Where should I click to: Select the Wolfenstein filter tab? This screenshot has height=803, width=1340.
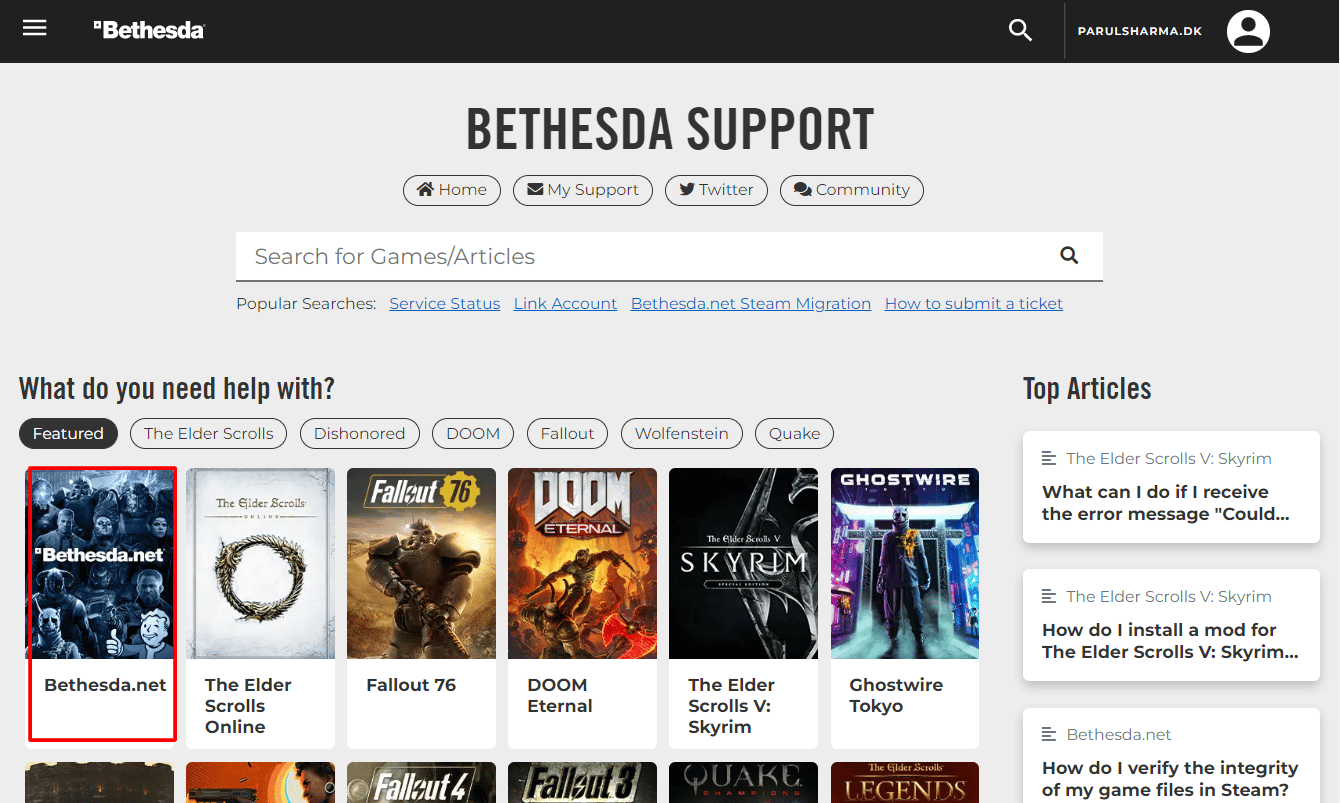682,433
